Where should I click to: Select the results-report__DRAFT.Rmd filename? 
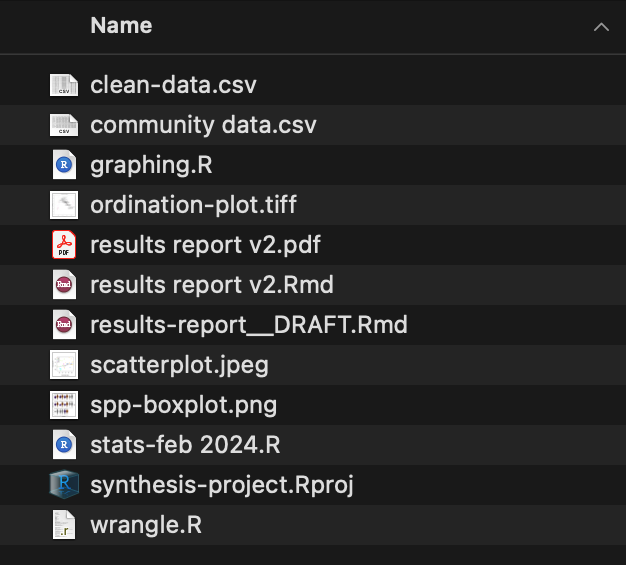click(x=249, y=325)
